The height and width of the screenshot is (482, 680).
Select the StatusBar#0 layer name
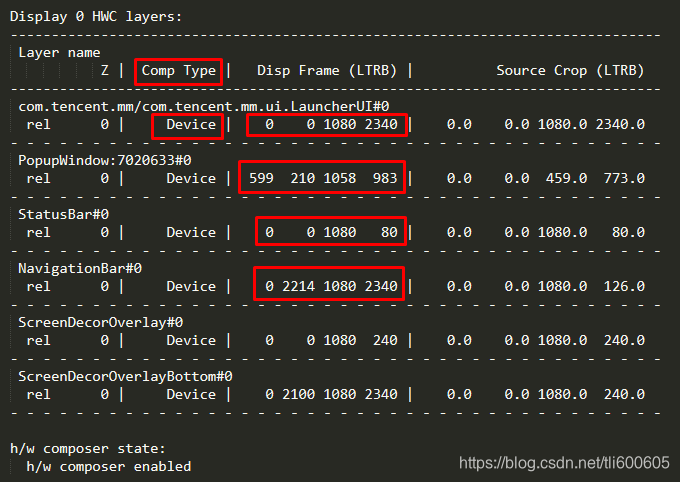(x=63, y=214)
